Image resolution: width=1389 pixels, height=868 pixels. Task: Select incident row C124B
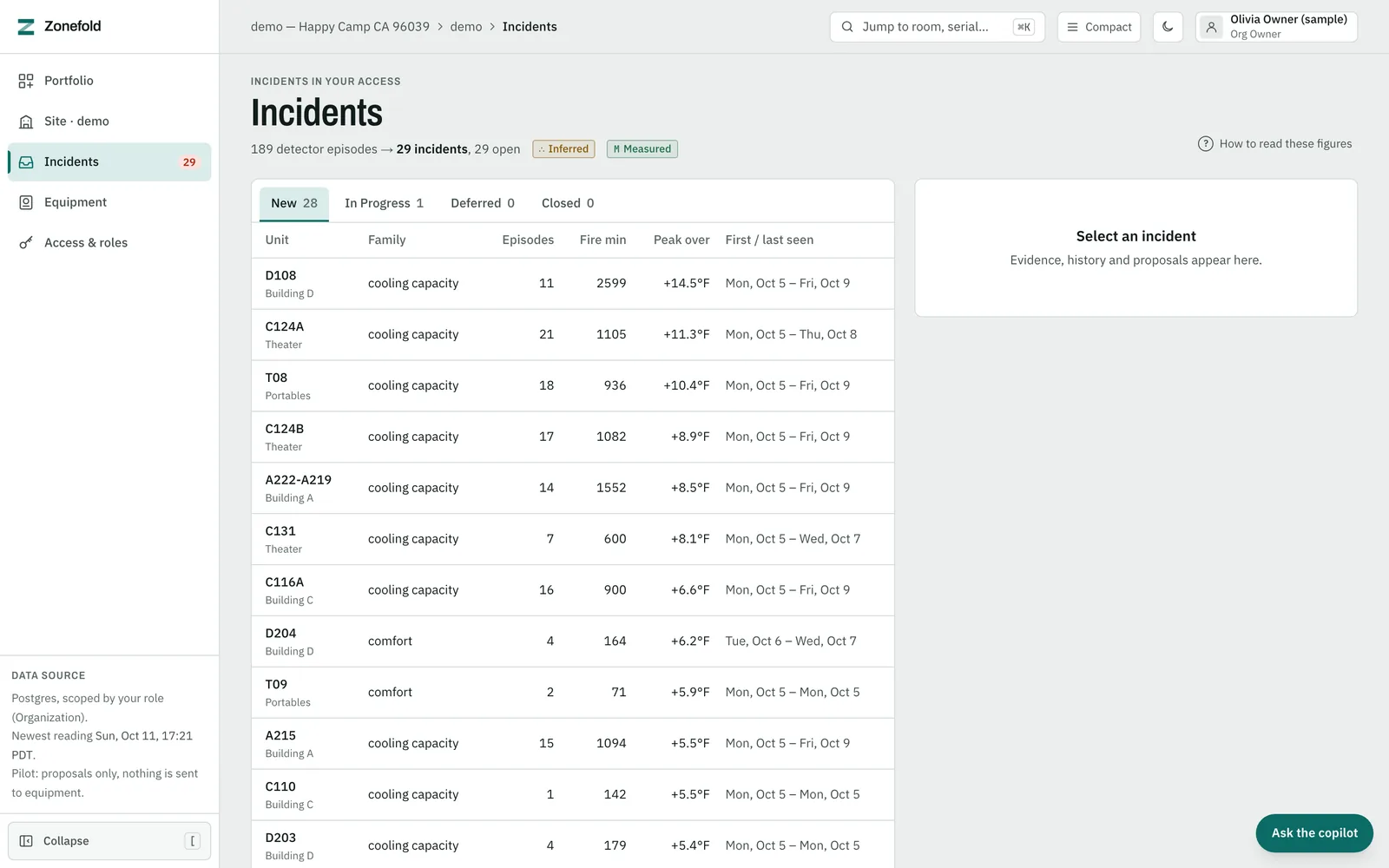point(573,437)
